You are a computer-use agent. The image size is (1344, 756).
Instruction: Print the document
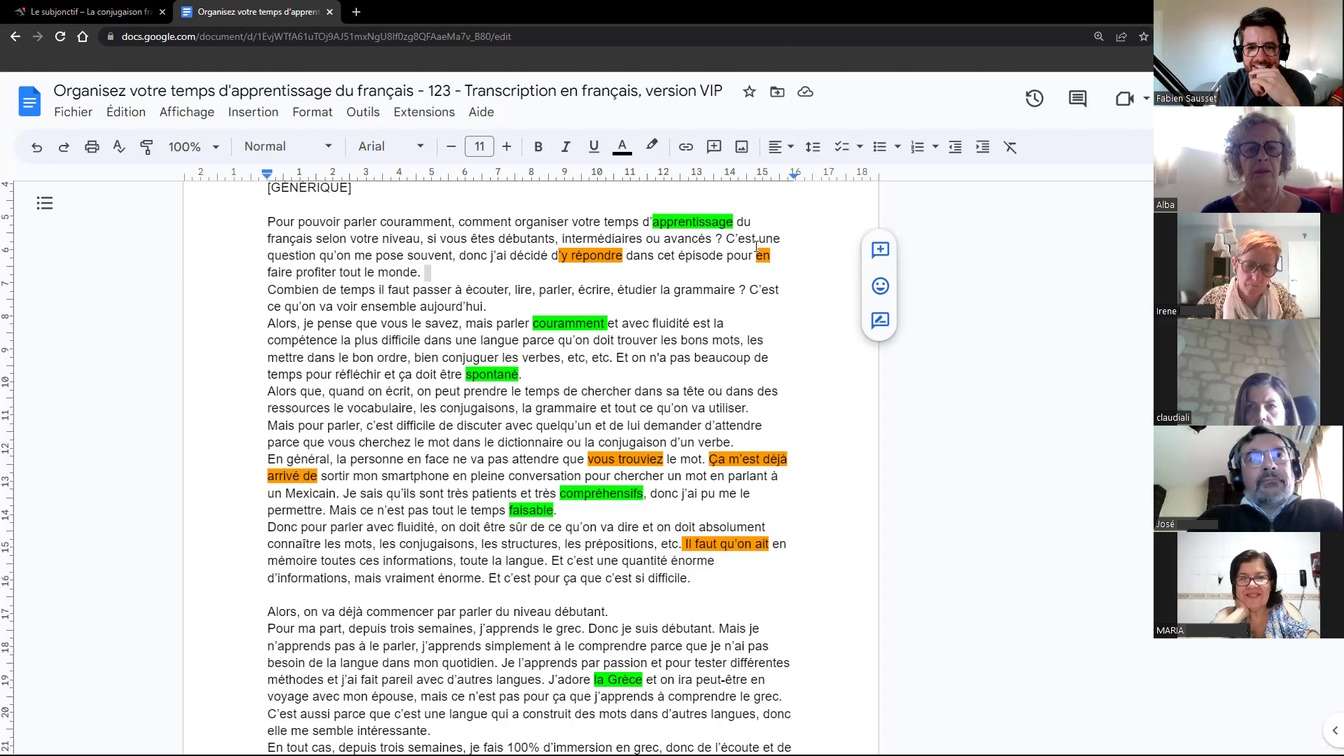click(x=92, y=147)
